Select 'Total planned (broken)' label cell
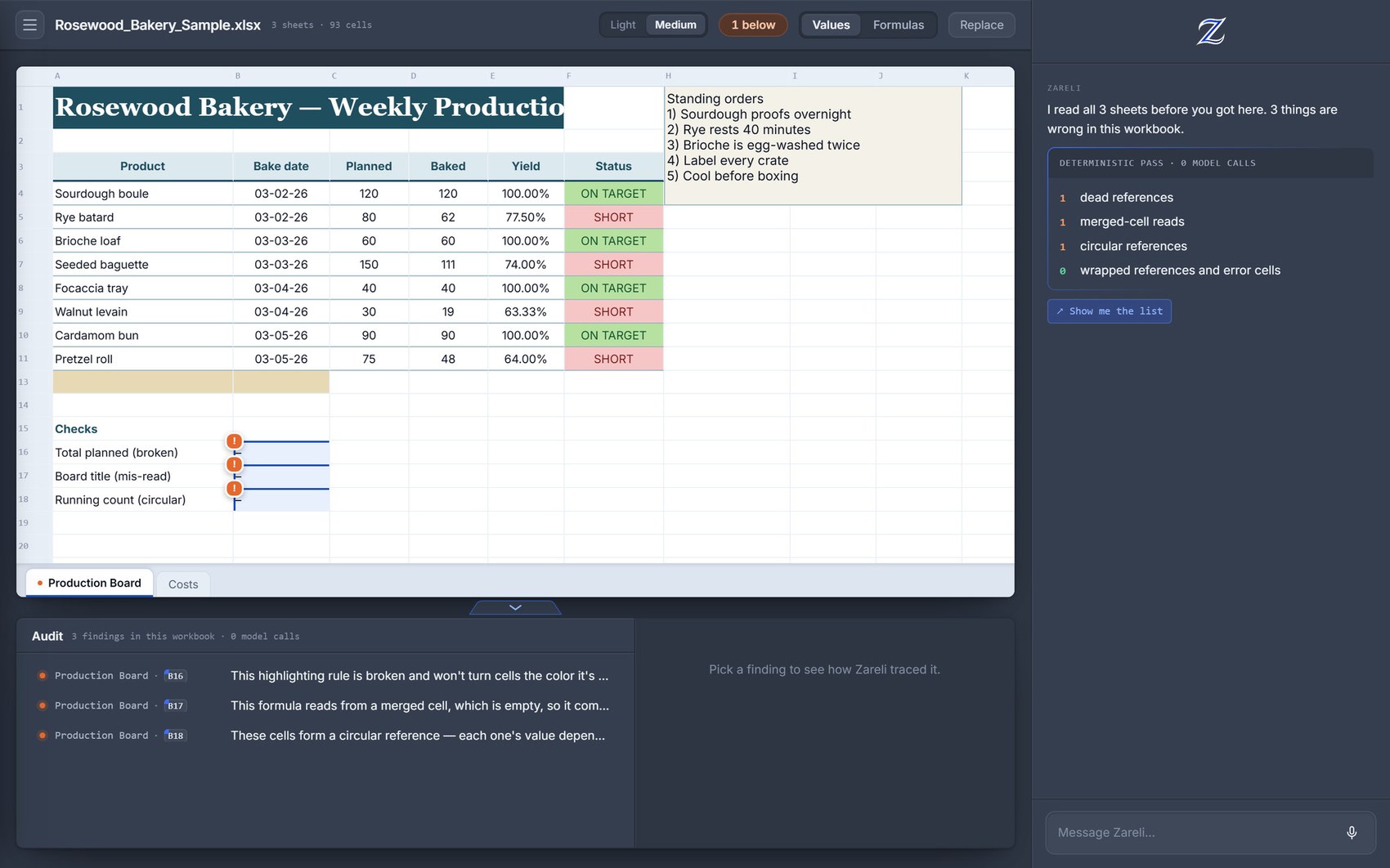The height and width of the screenshot is (868, 1390). (x=142, y=453)
